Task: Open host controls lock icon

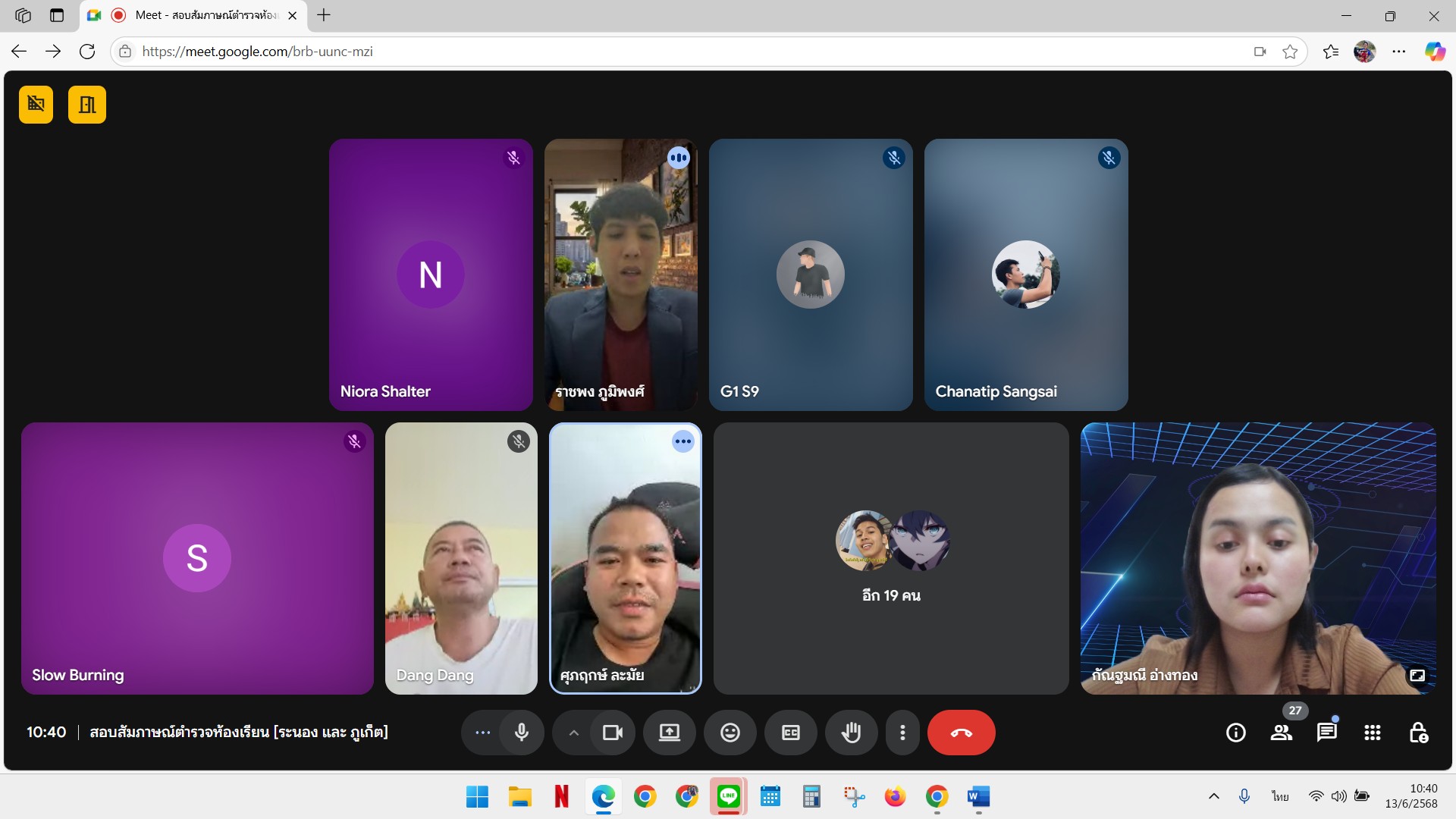Action: tap(1418, 733)
